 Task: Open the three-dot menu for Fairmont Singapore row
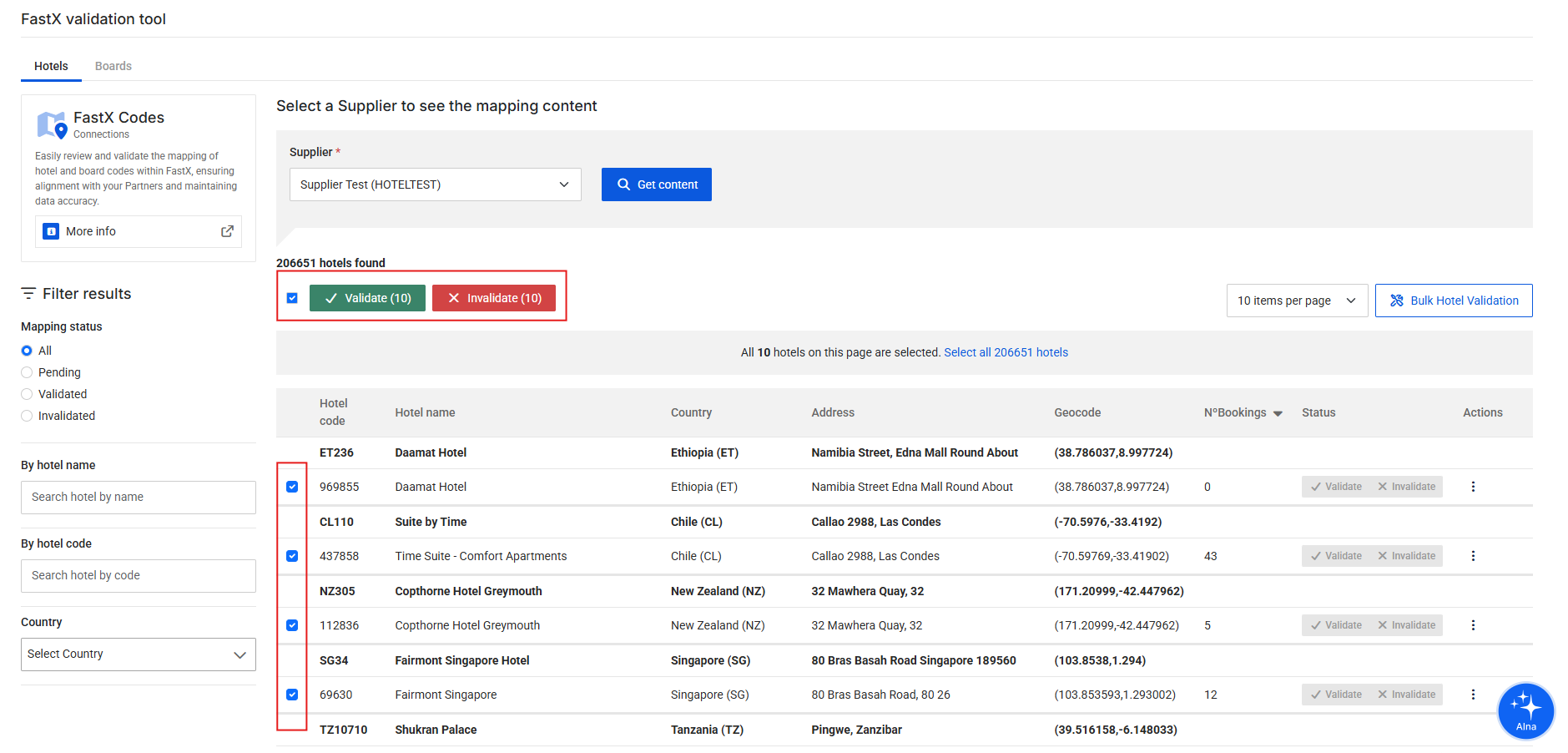tap(1473, 694)
